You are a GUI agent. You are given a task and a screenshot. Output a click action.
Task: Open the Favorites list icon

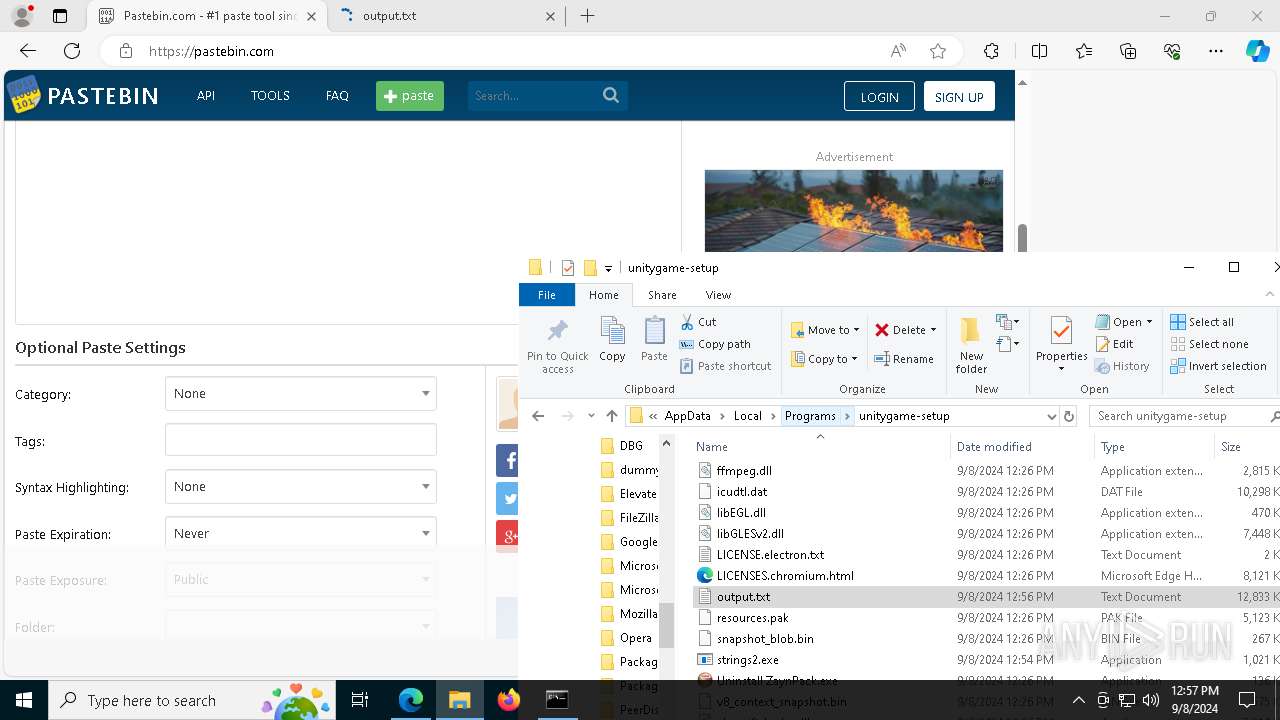[1084, 51]
